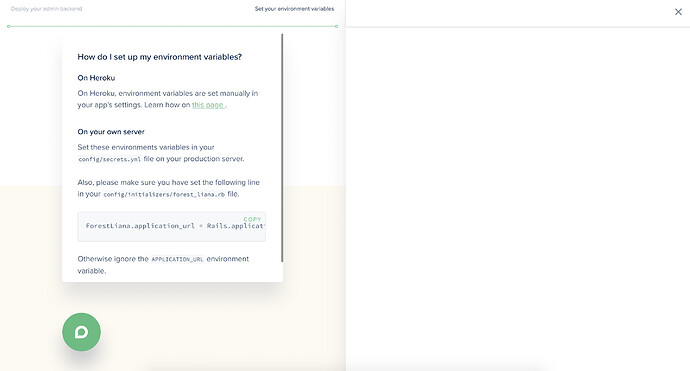Copy the ForestLiana code snippet

[x=252, y=219]
